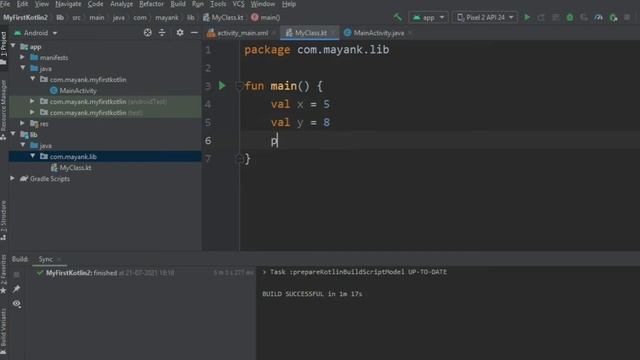Expand com.mayank.myfirstkotlin (androidTest) package
Screen dimensions: 640x360
click(x=33, y=101)
